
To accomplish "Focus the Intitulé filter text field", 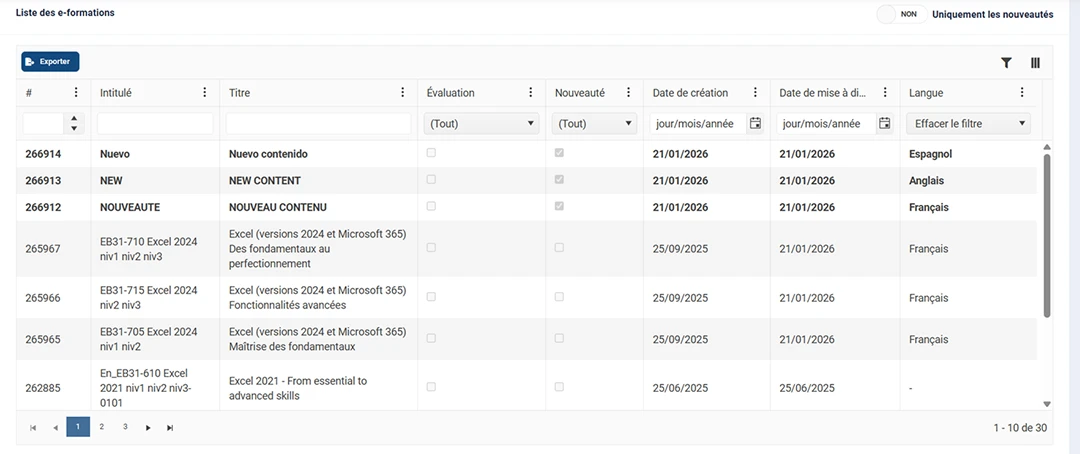I will [x=156, y=124].
